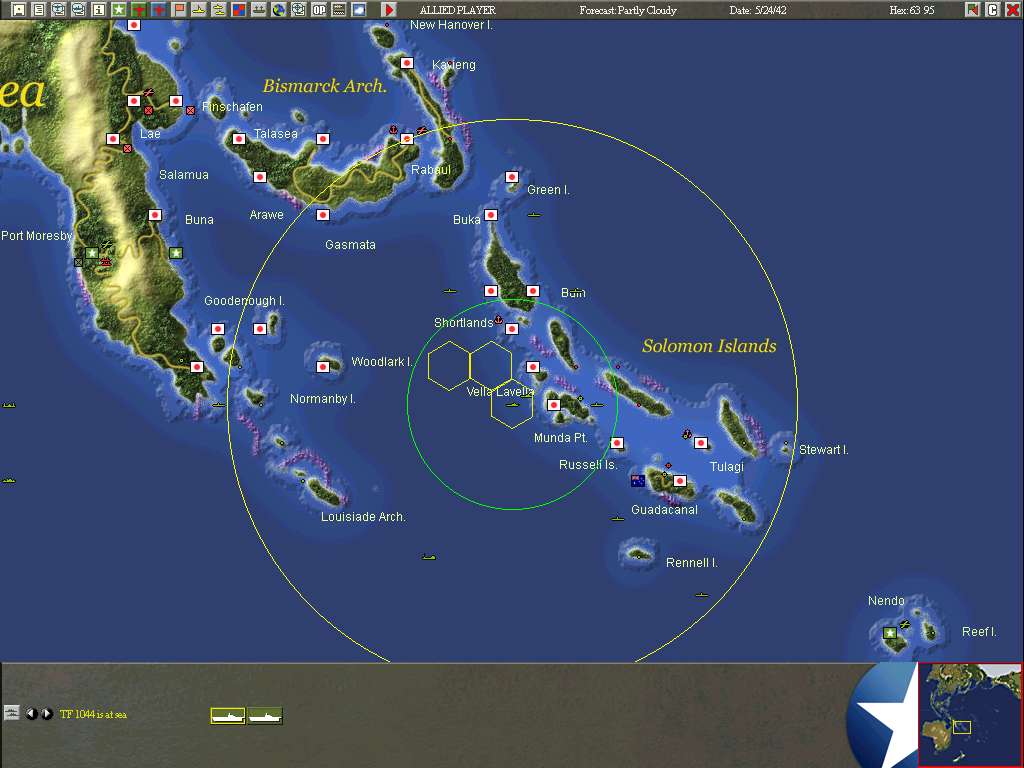Select the Japanese base marker at Buka

point(491,215)
